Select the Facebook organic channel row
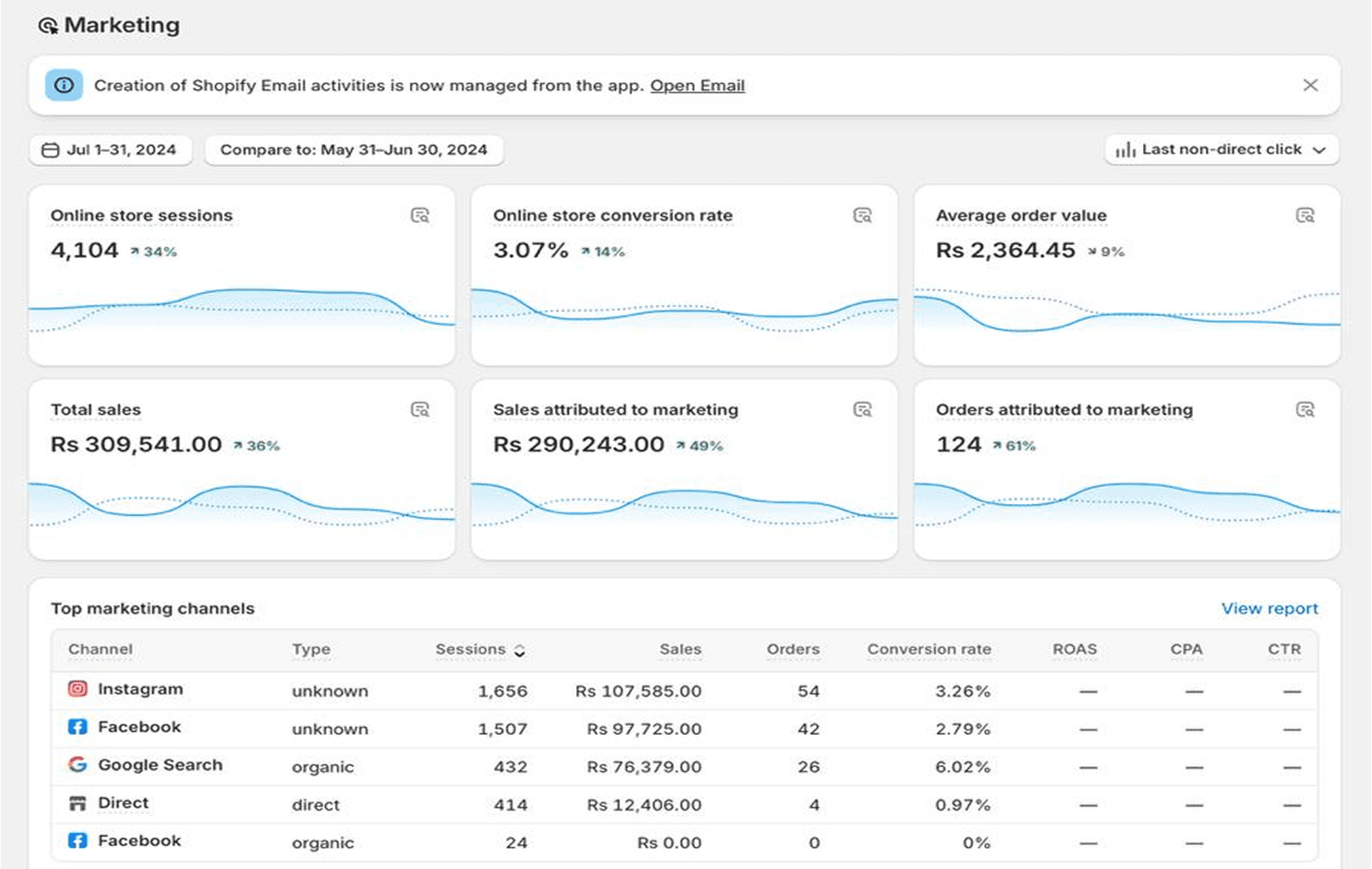Image resolution: width=1372 pixels, height=869 pixels. point(139,841)
